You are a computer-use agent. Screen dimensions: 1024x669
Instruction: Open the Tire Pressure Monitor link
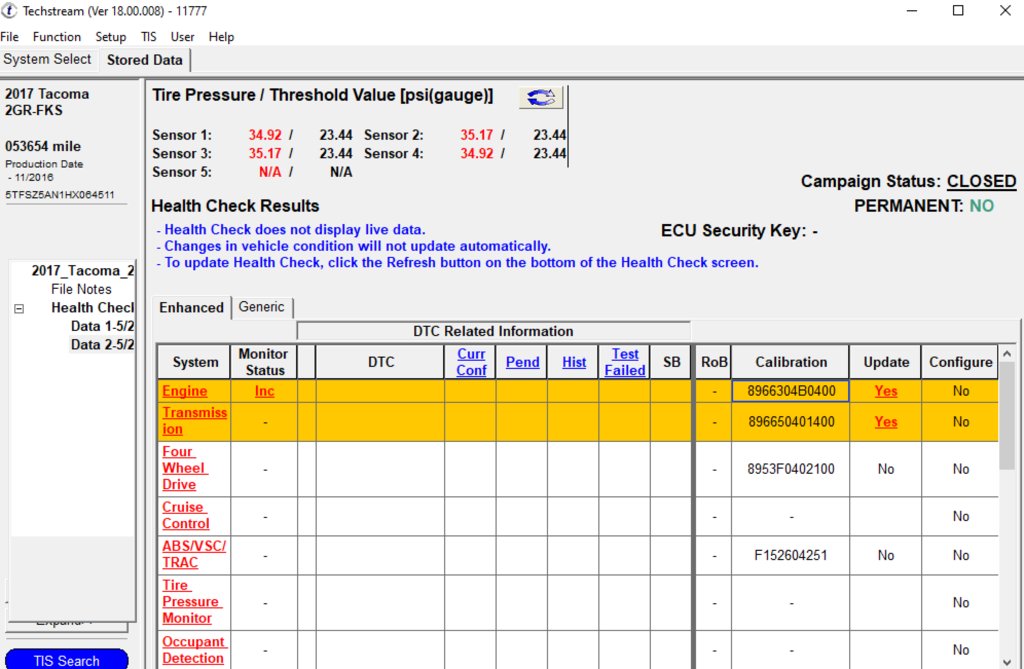click(190, 602)
